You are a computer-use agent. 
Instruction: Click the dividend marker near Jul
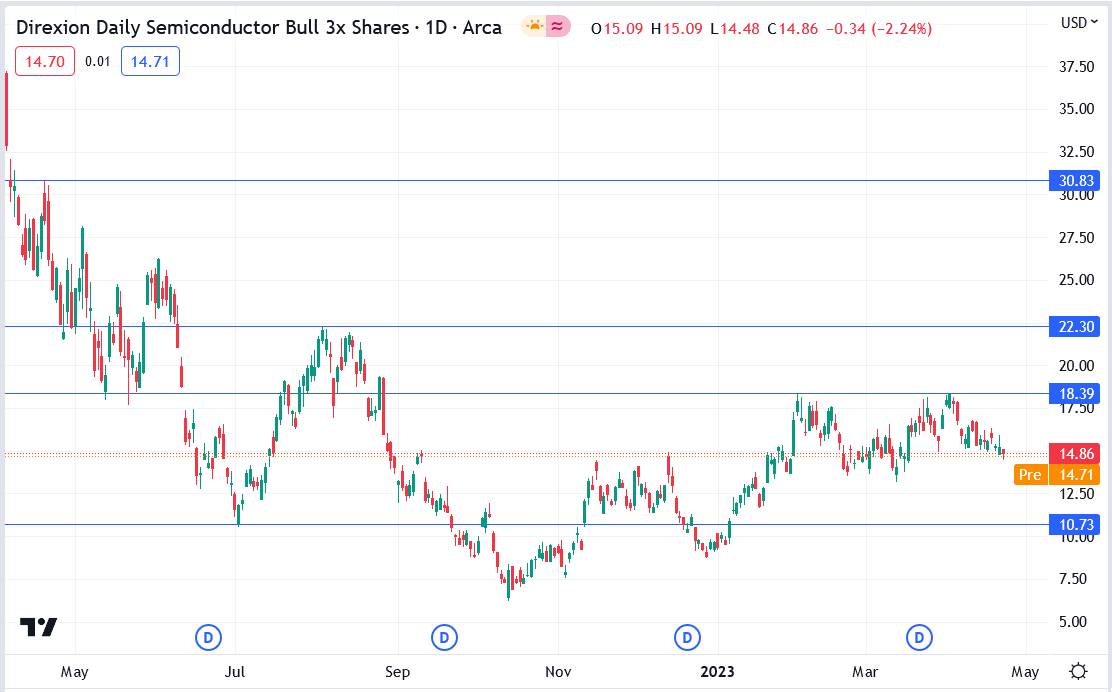pyautogui.click(x=208, y=637)
